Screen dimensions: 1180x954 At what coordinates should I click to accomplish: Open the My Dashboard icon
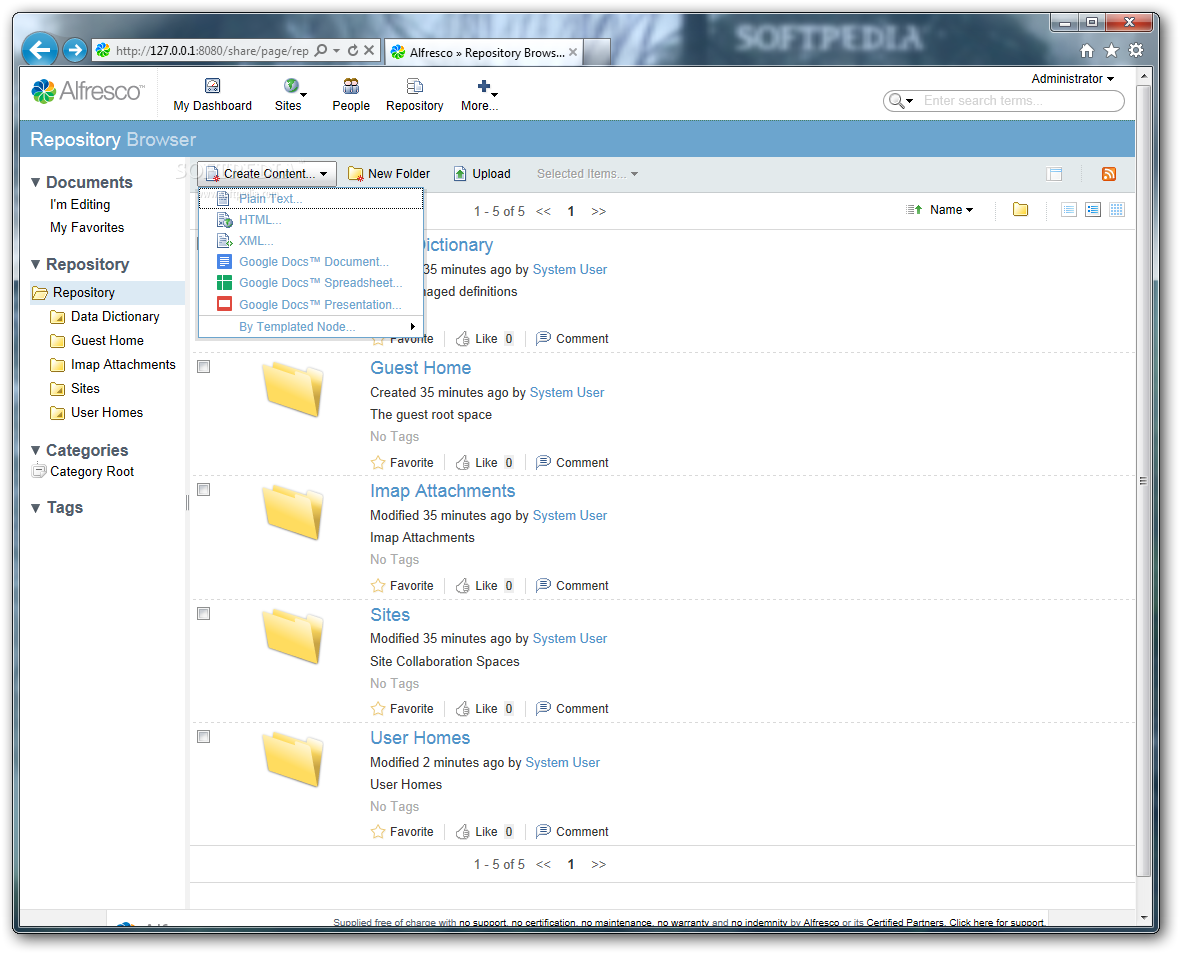click(212, 86)
